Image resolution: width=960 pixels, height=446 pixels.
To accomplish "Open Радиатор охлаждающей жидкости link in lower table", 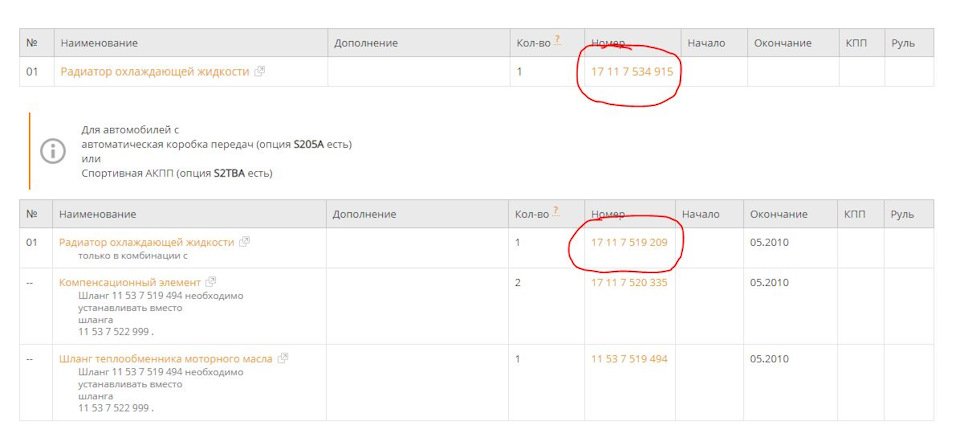I will pyautogui.click(x=147, y=242).
